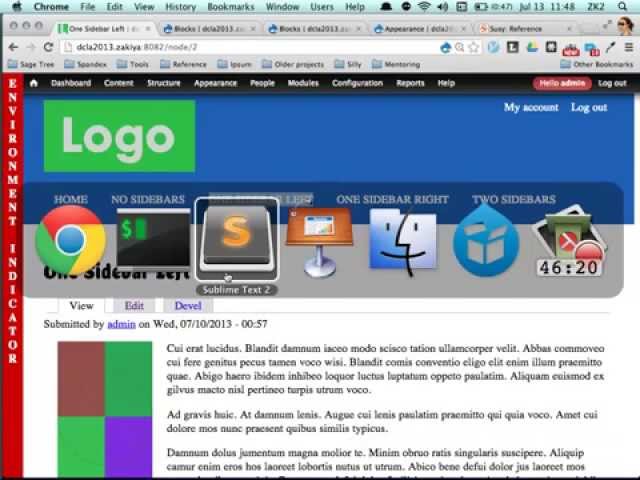The height and width of the screenshot is (480, 640).
Task: Open Other Bookmarks folder
Action: 596,64
